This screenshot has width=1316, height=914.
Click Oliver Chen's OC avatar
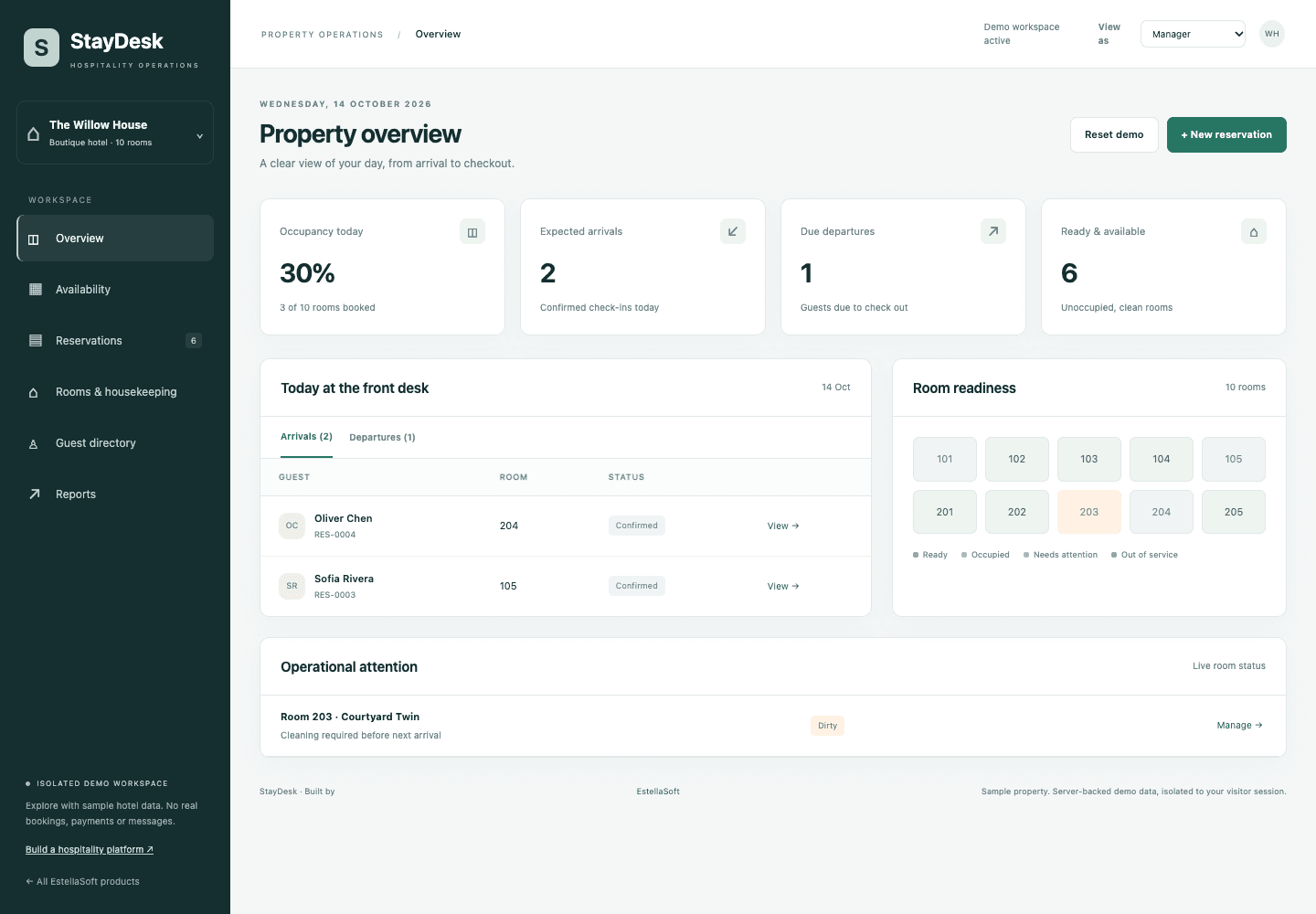coord(292,526)
